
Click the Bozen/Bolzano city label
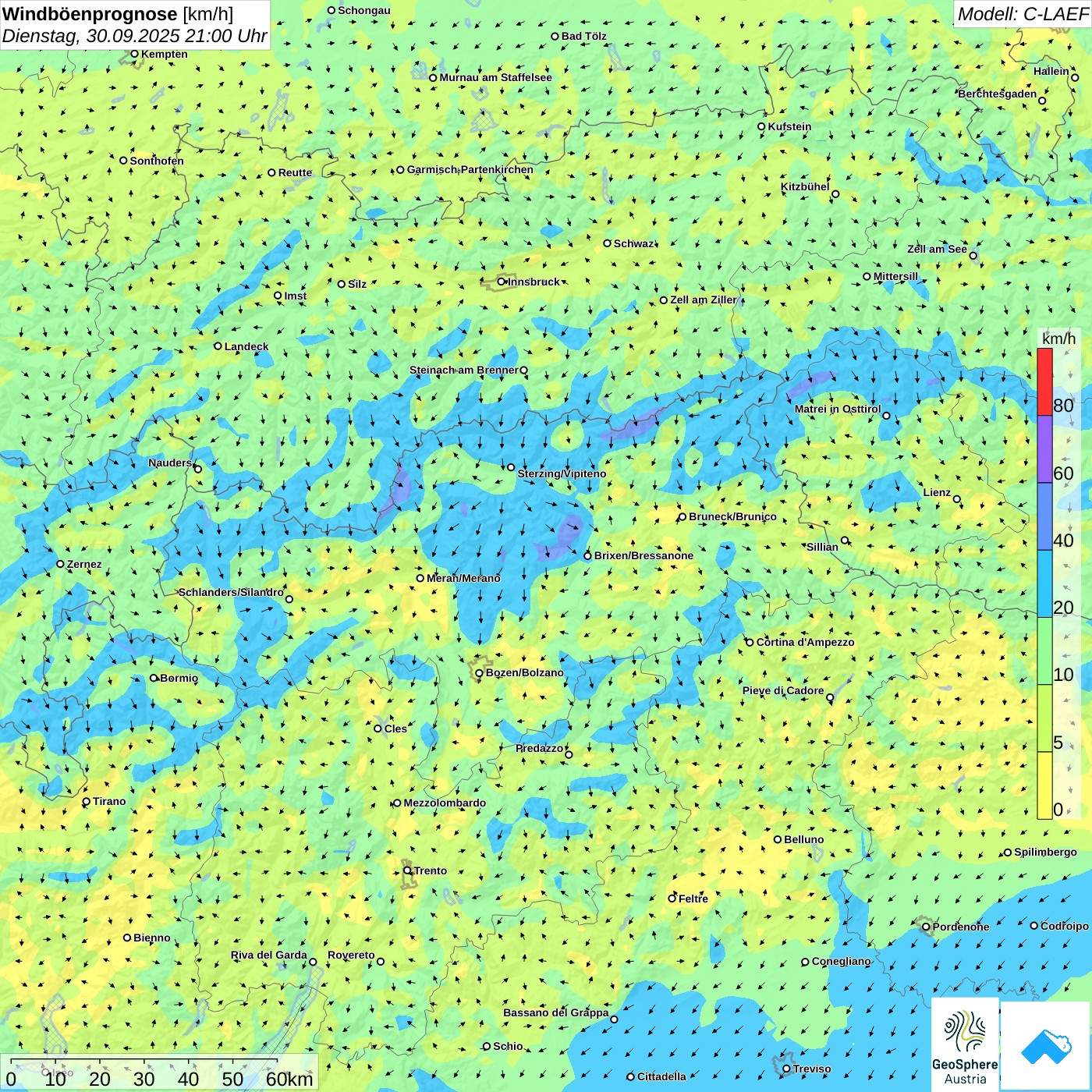(525, 672)
